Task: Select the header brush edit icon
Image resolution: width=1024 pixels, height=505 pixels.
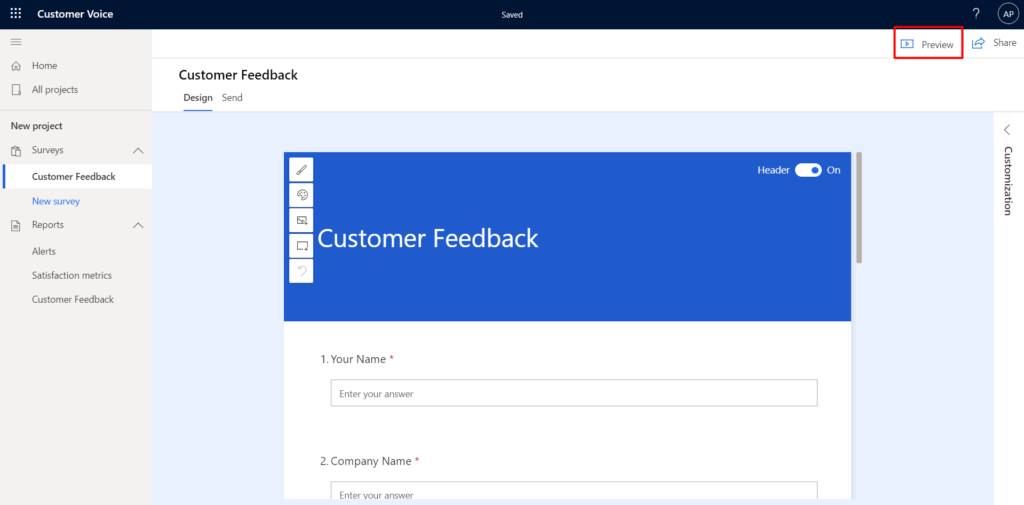Action: [x=301, y=169]
